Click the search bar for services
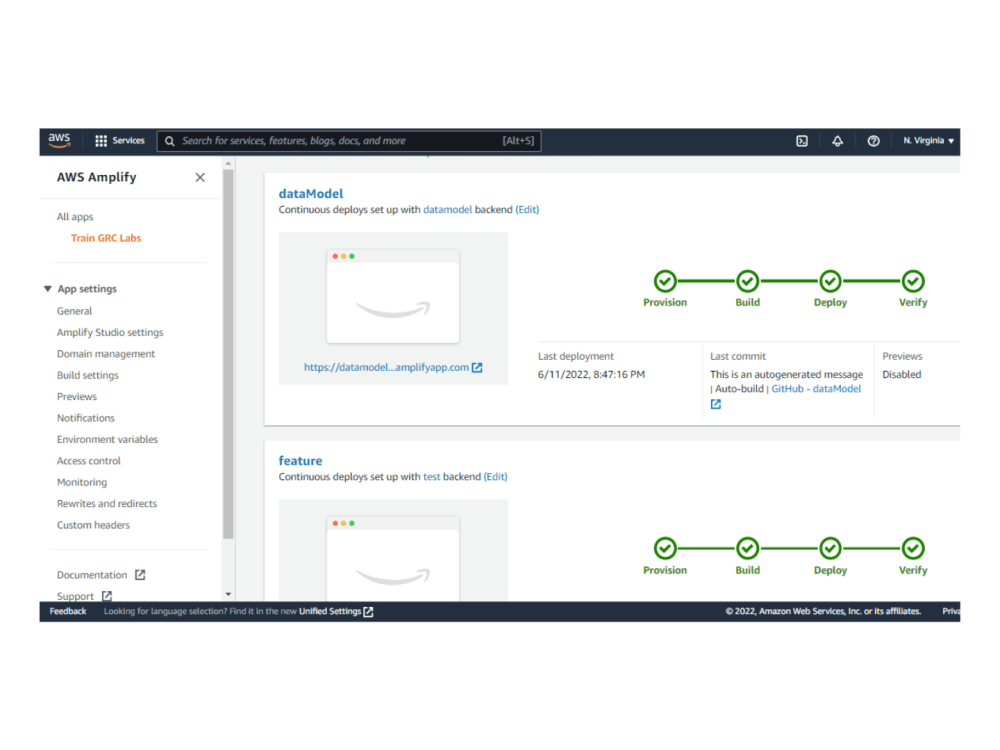This screenshot has width=1000, height=750. click(x=349, y=141)
